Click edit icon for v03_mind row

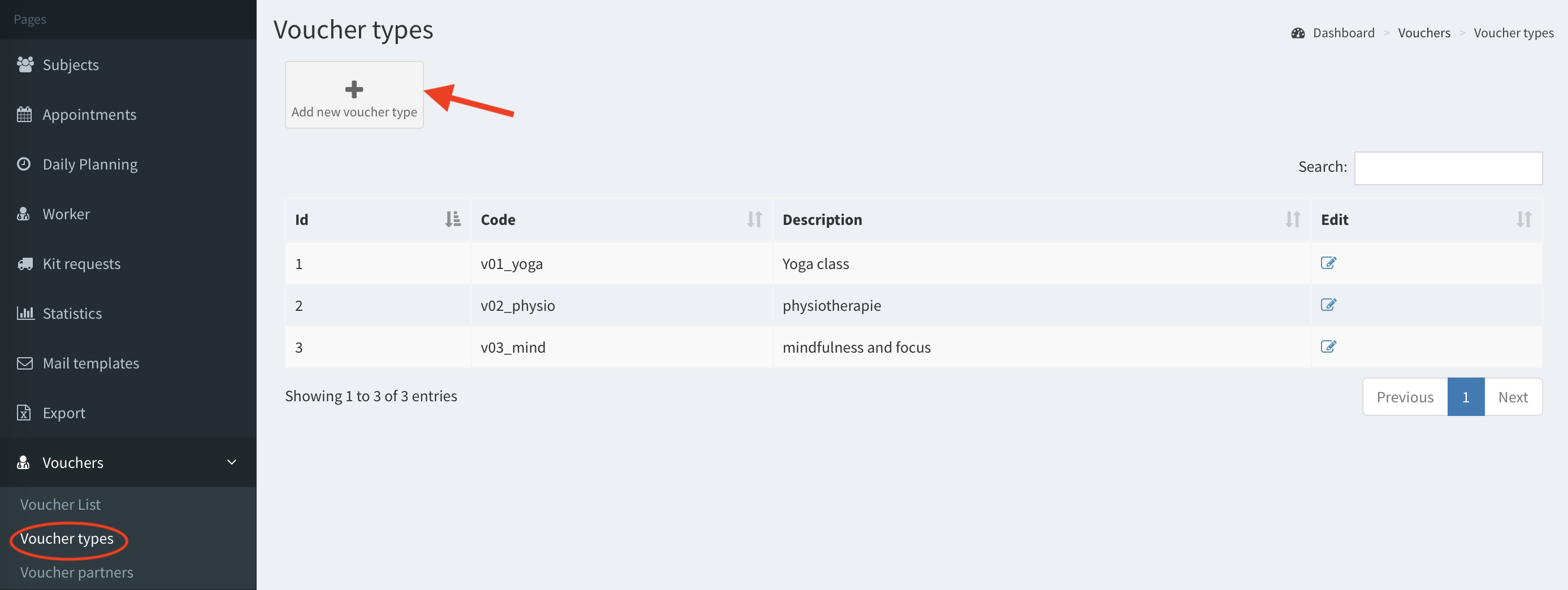click(1328, 346)
